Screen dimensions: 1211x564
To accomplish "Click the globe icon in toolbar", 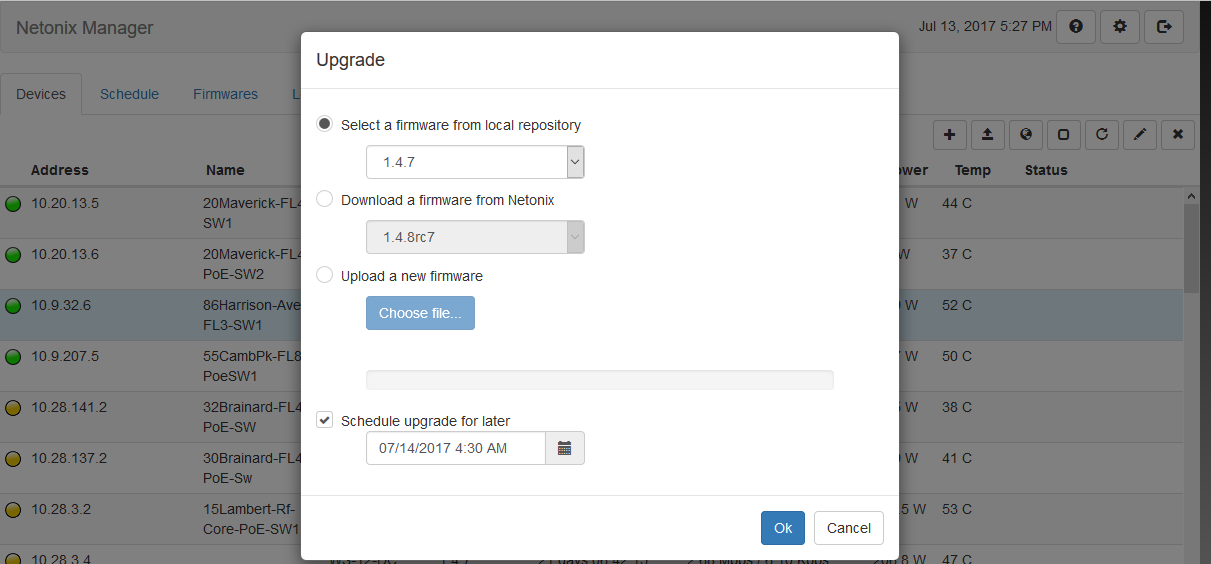I will coord(1025,134).
